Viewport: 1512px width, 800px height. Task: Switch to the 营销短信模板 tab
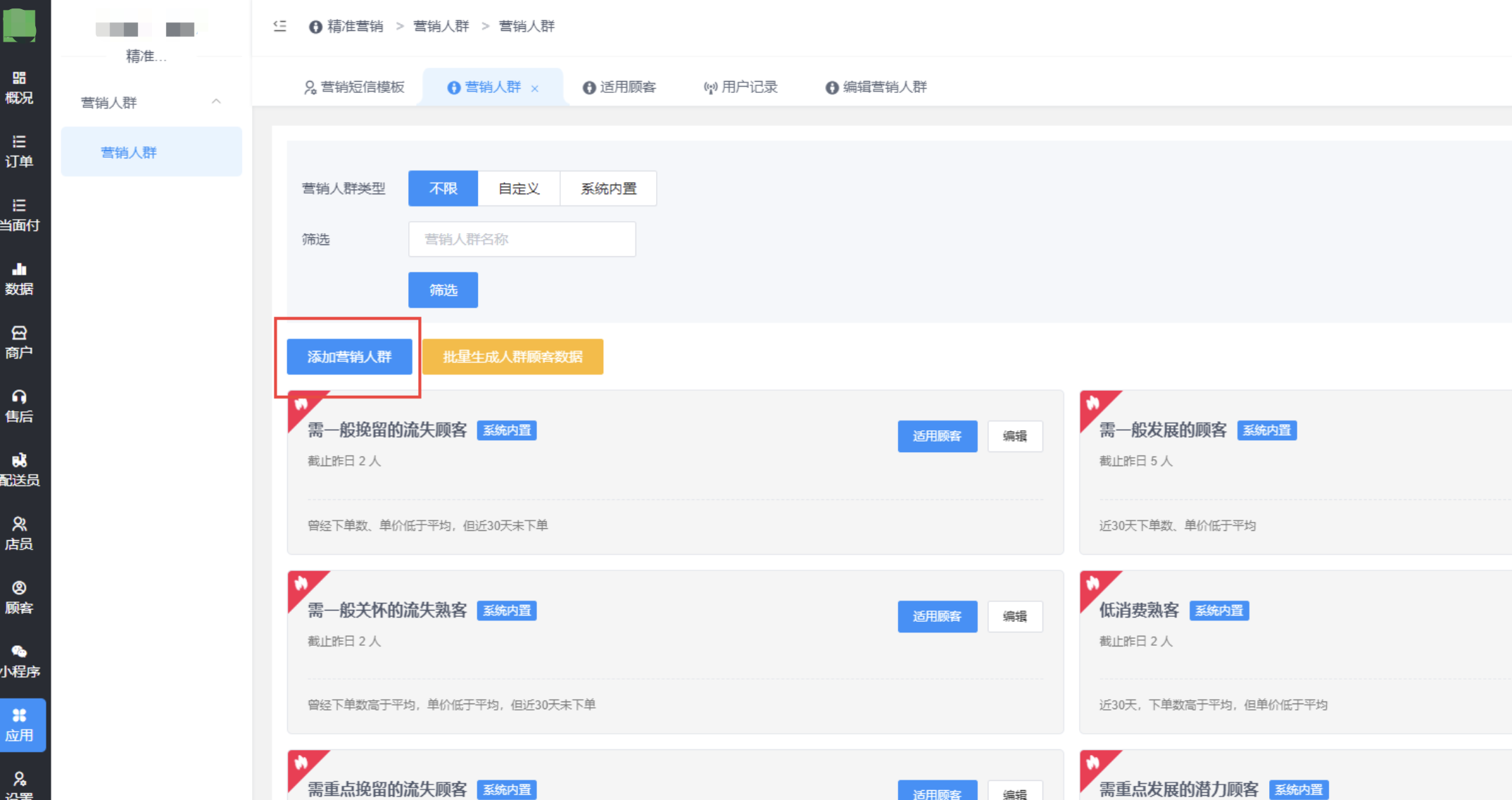click(x=354, y=87)
